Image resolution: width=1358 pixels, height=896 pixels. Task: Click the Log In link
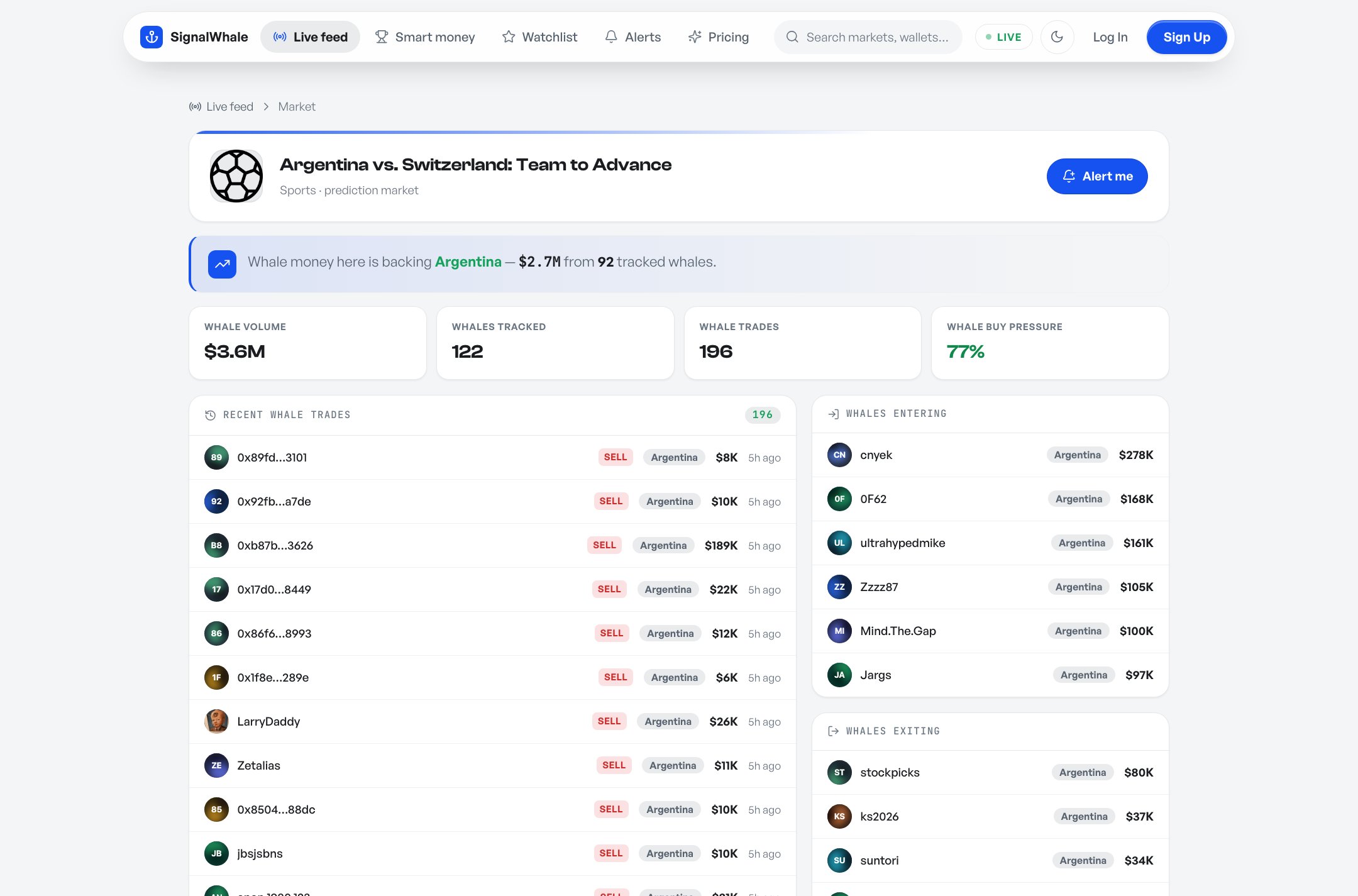coord(1110,37)
